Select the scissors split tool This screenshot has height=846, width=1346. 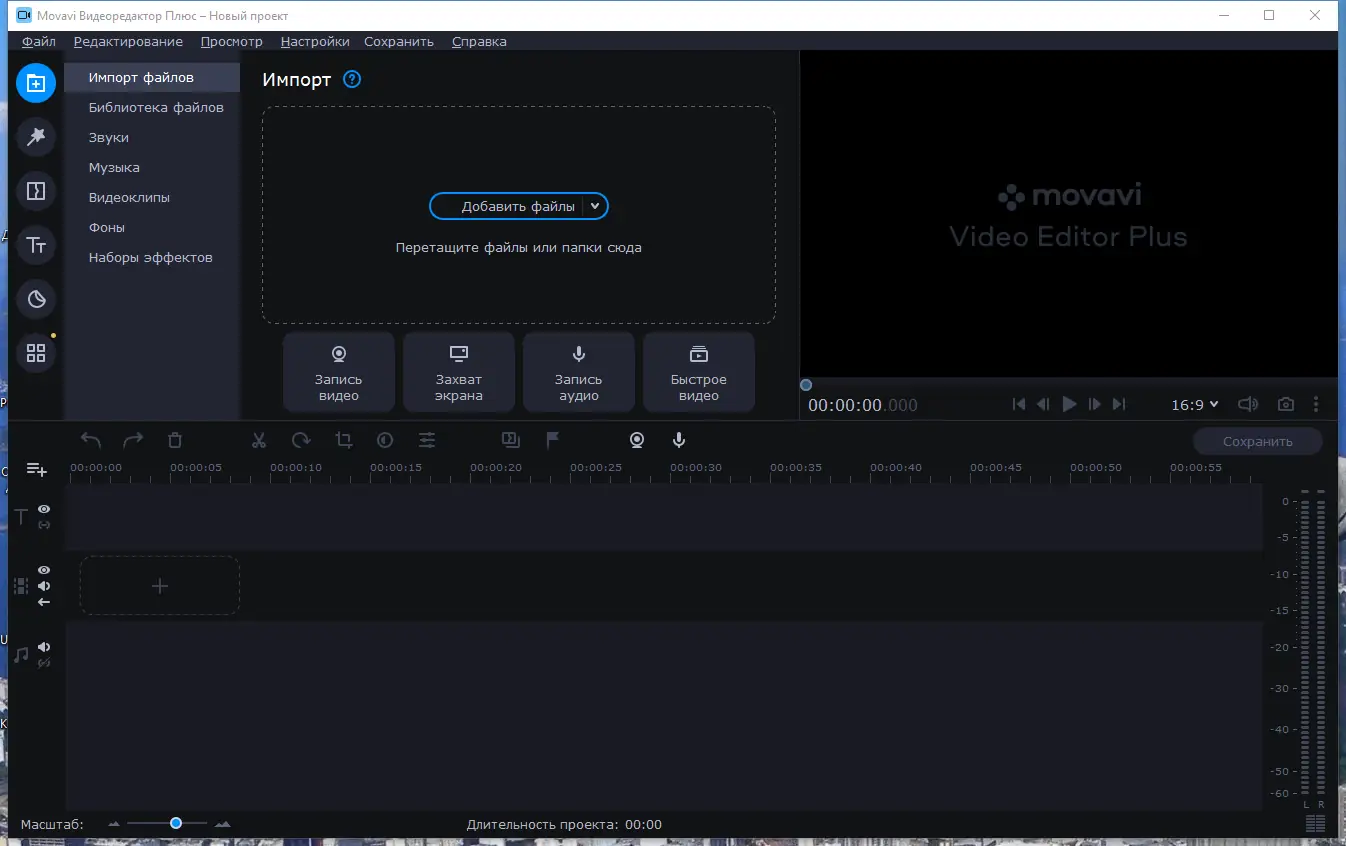pyautogui.click(x=259, y=440)
